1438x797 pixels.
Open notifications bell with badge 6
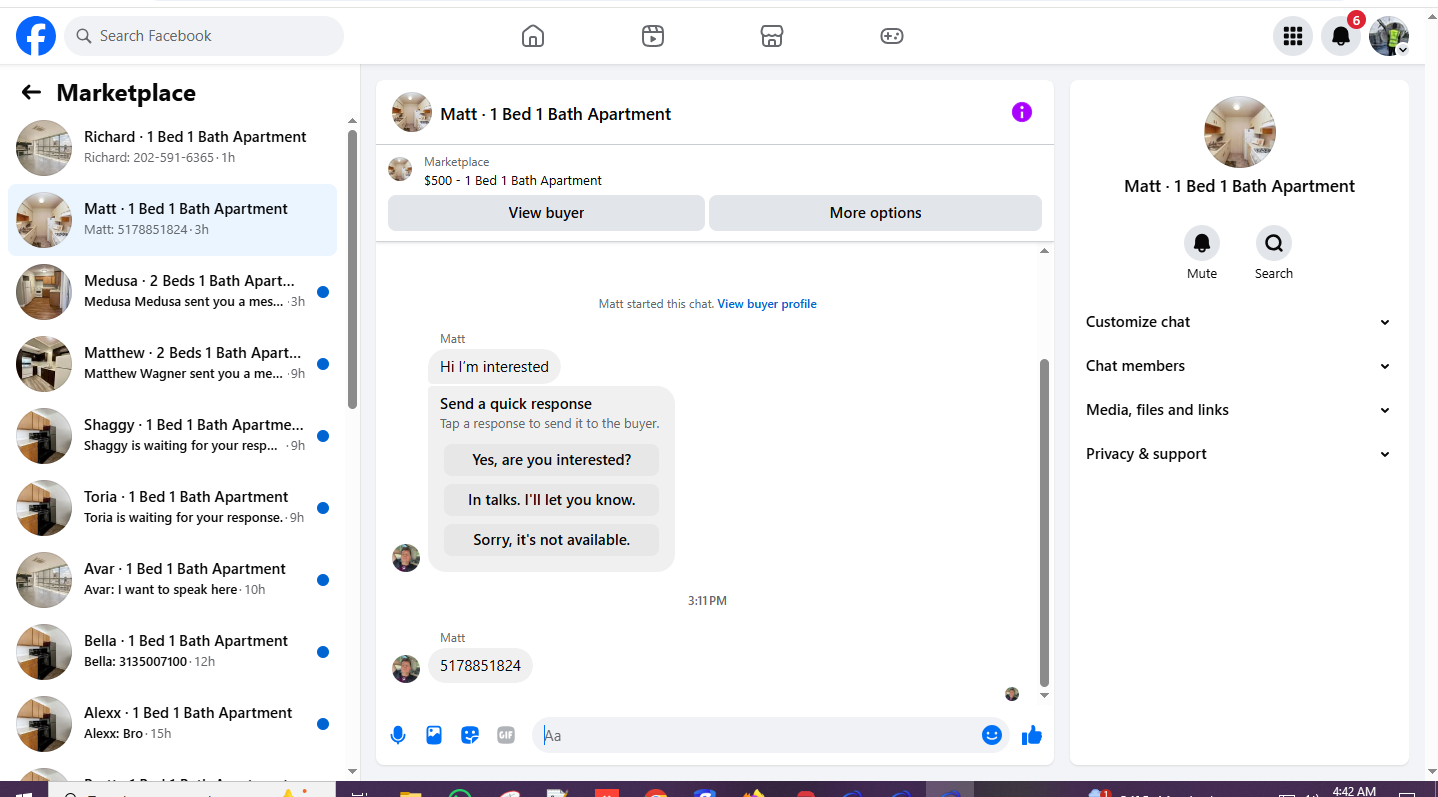pyautogui.click(x=1341, y=36)
